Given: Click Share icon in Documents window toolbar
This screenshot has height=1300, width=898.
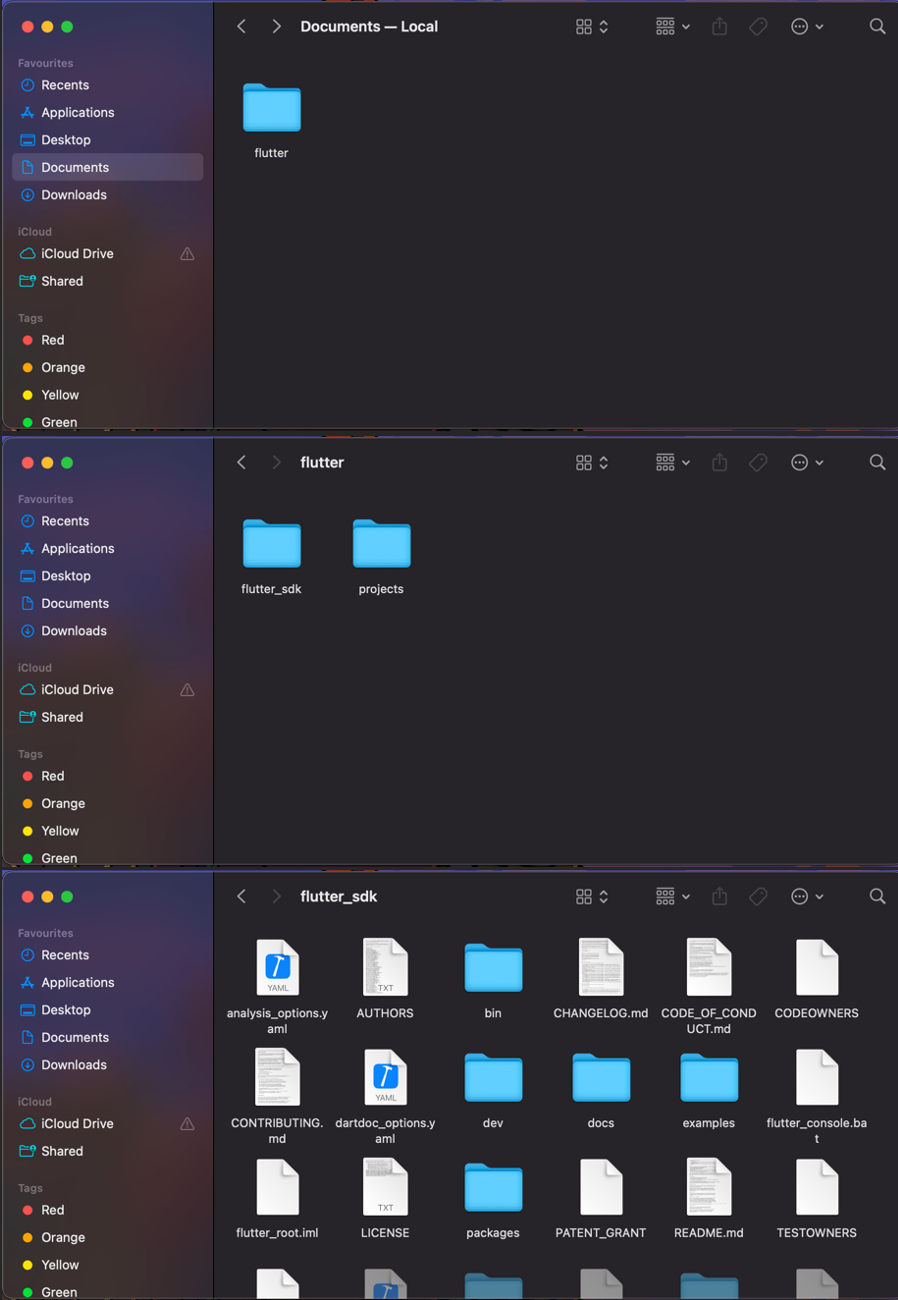Looking at the screenshot, I should (719, 27).
